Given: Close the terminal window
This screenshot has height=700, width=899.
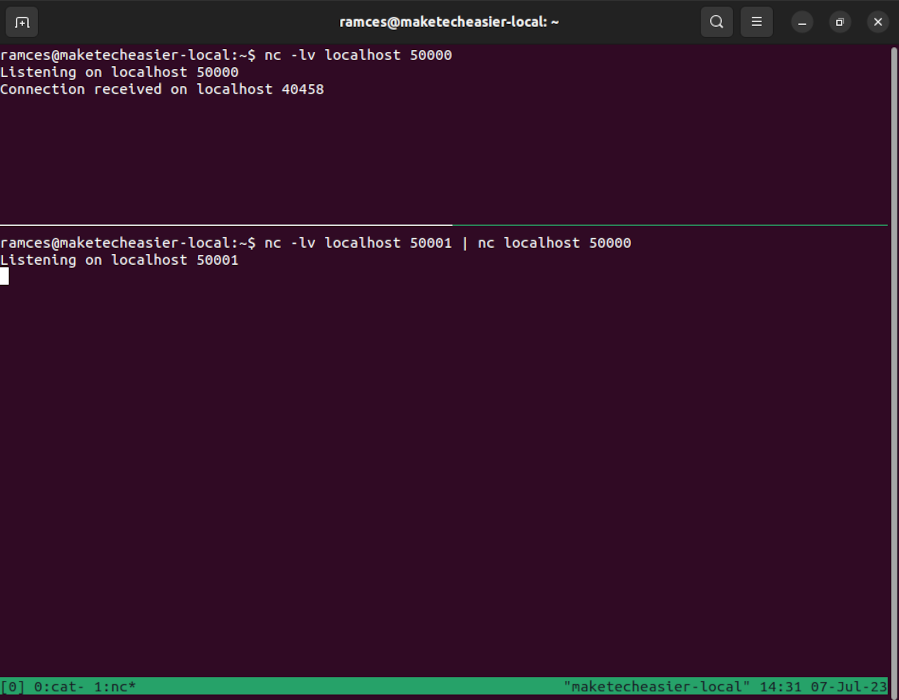Looking at the screenshot, I should [878, 23].
